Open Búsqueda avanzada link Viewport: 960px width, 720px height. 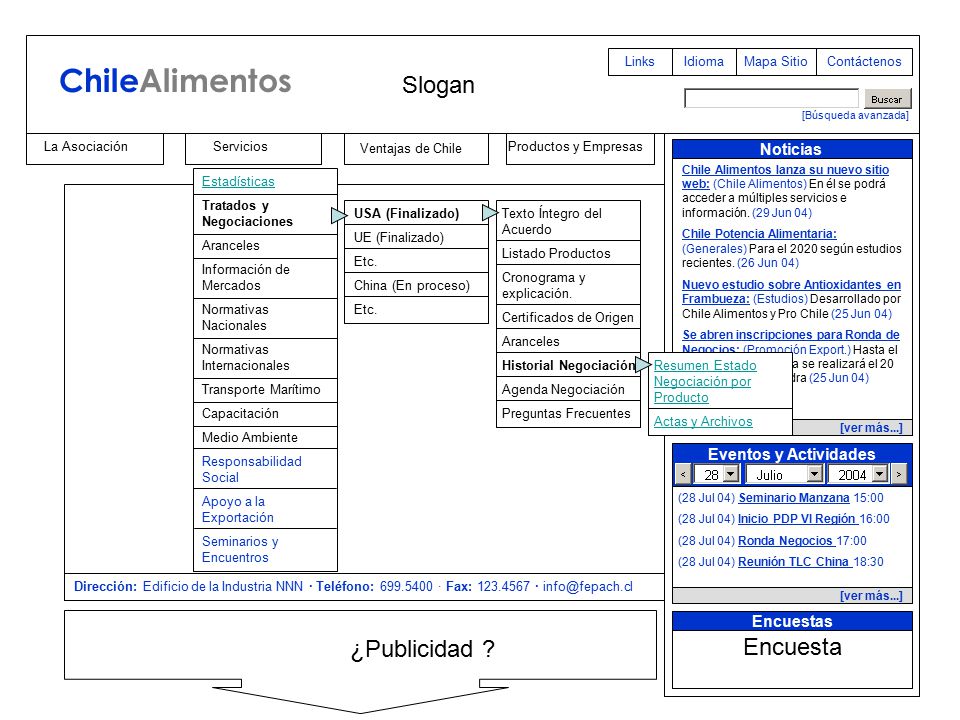point(855,115)
